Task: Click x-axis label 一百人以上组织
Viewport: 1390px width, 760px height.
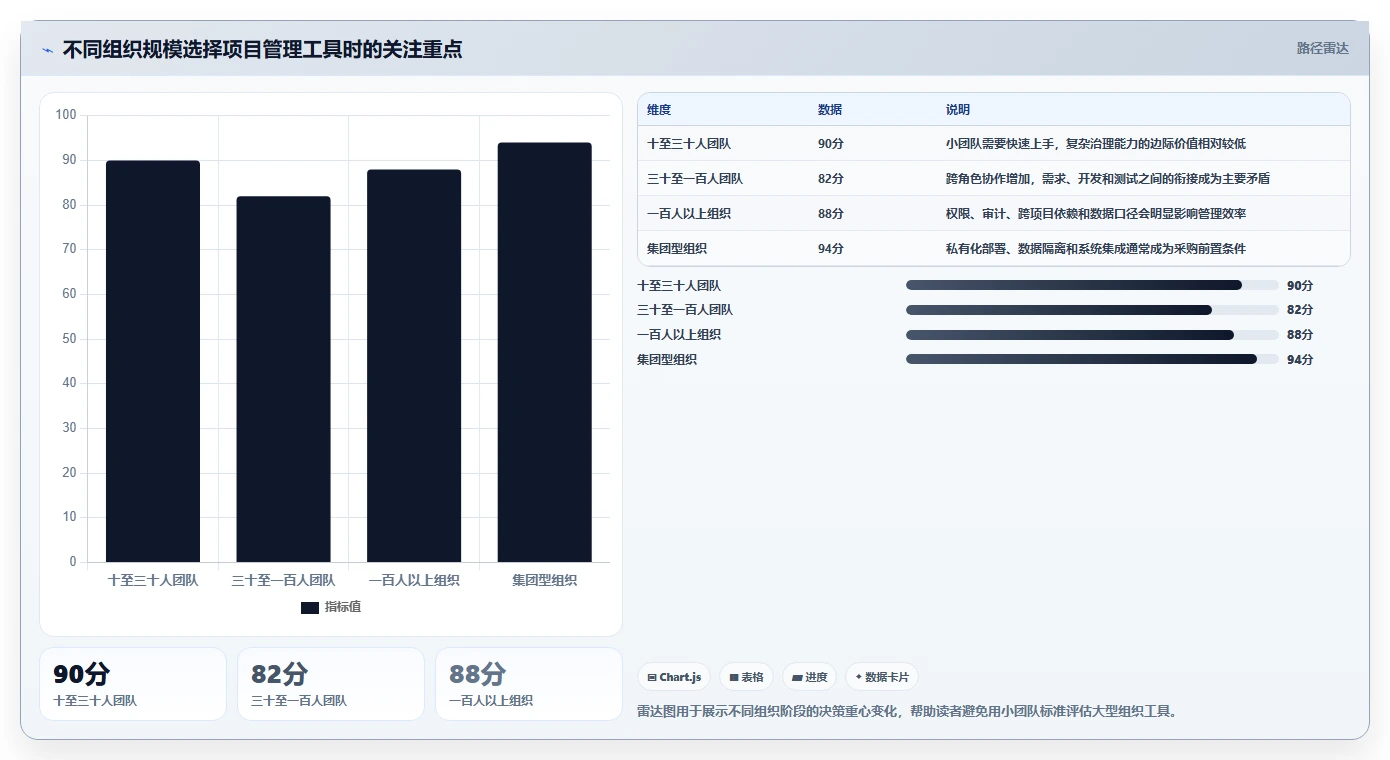Action: click(414, 580)
